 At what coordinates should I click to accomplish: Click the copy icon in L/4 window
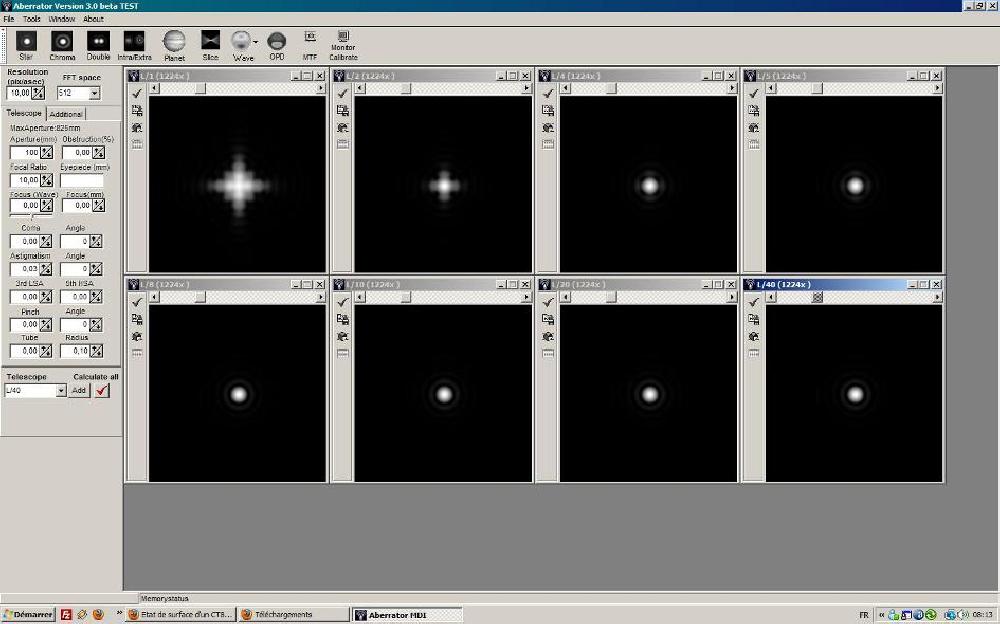tap(548, 110)
